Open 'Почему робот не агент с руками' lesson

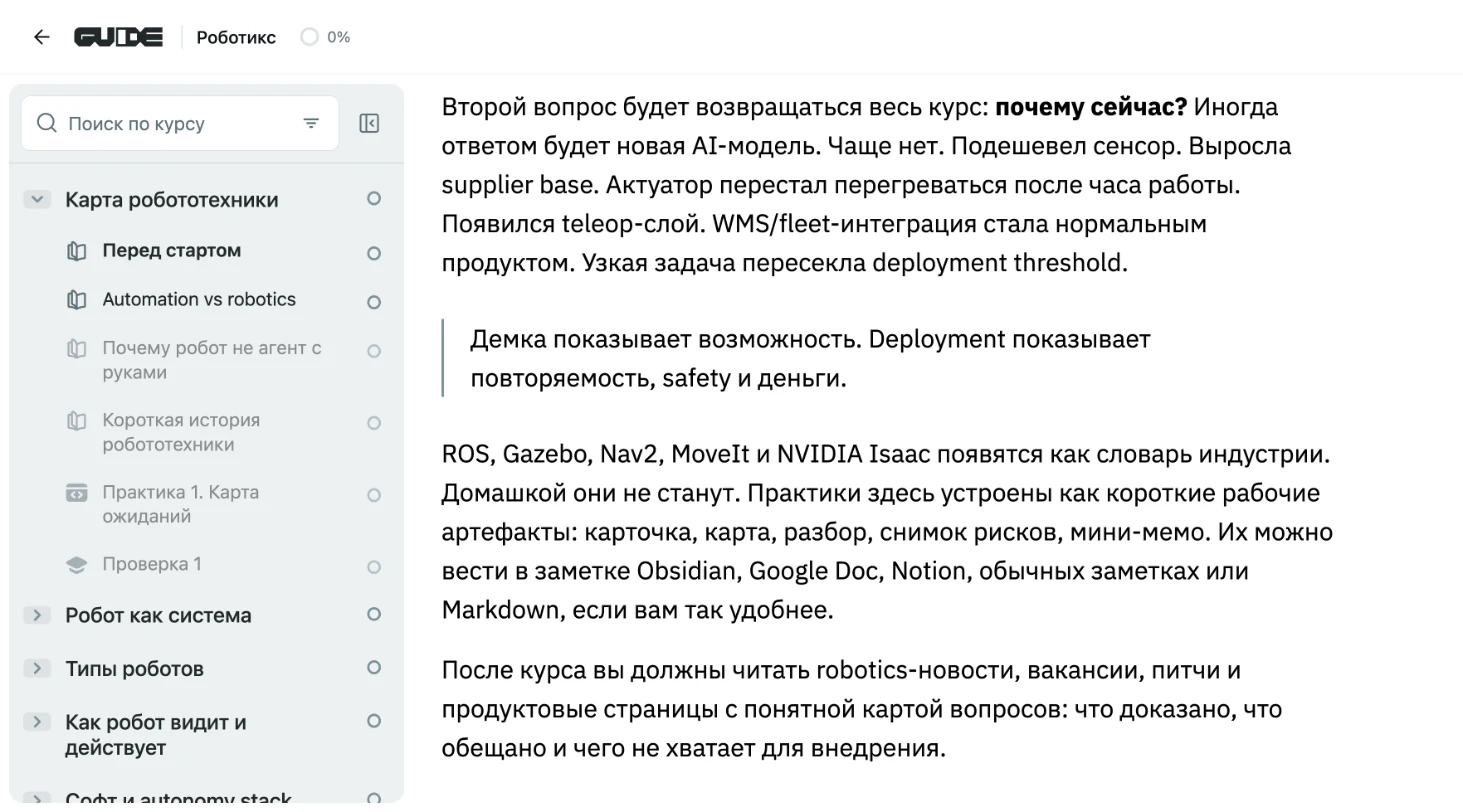coord(212,360)
